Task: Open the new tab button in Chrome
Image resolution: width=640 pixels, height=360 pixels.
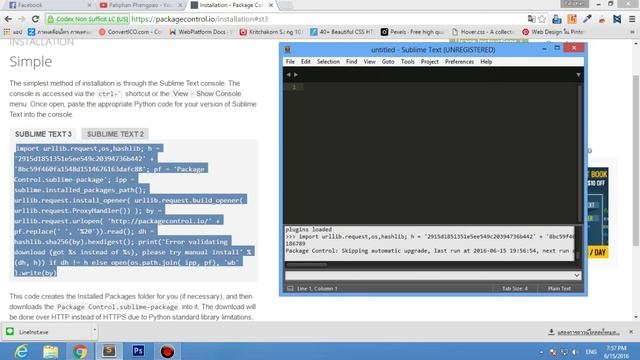Action: tap(285, 5)
